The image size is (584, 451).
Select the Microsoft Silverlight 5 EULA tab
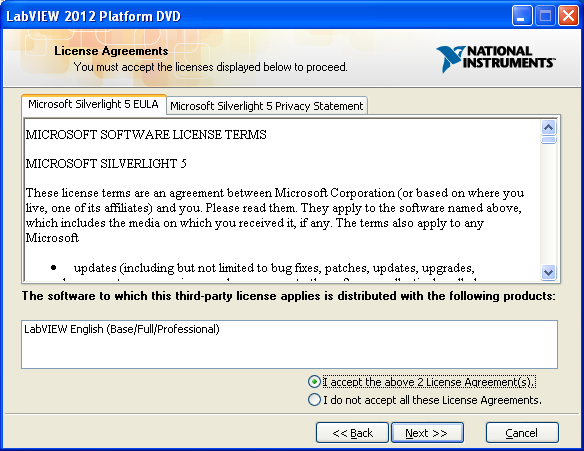(94, 104)
